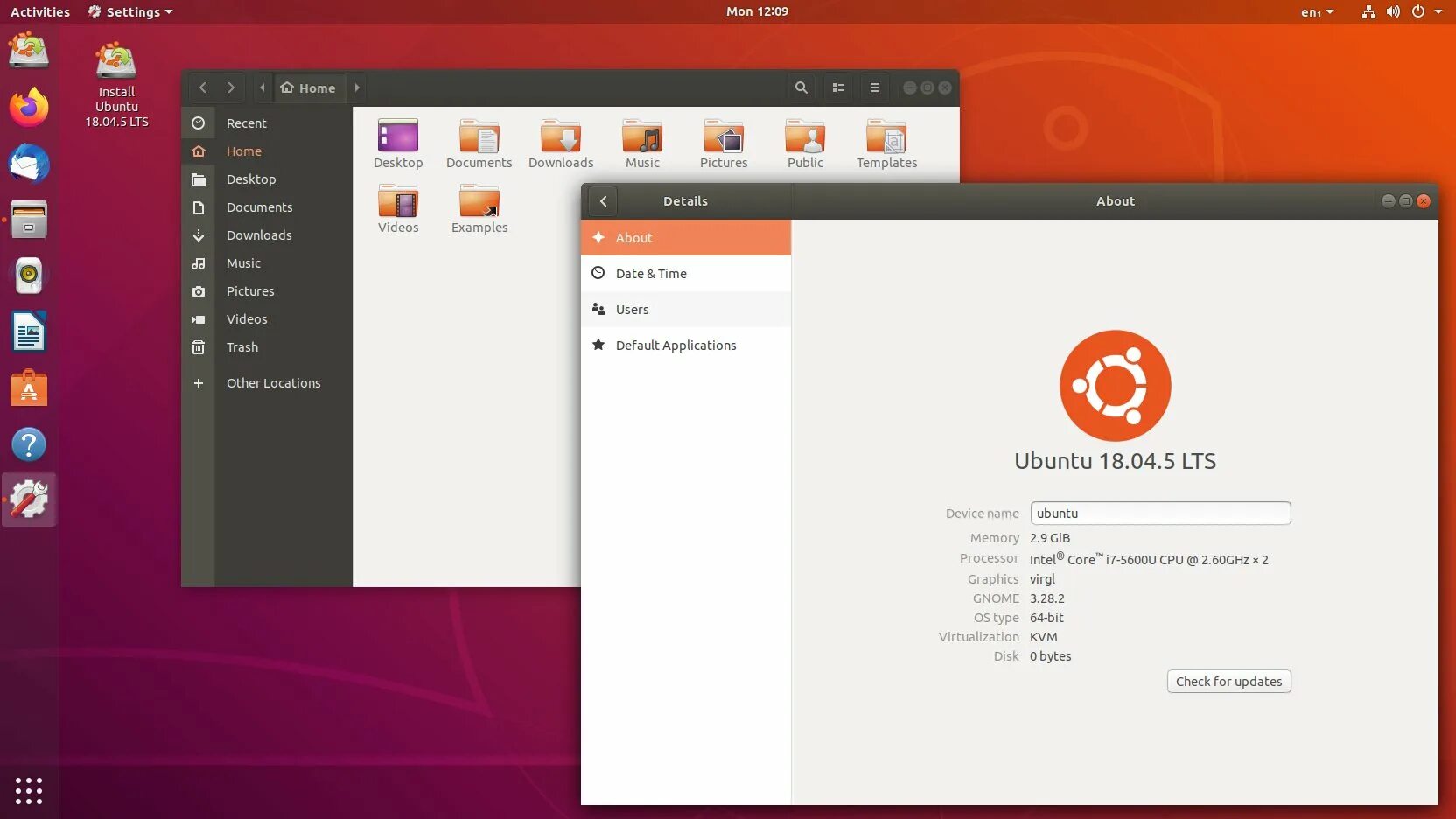1456x819 pixels.
Task: Go forward in Files window
Action: pos(231,87)
